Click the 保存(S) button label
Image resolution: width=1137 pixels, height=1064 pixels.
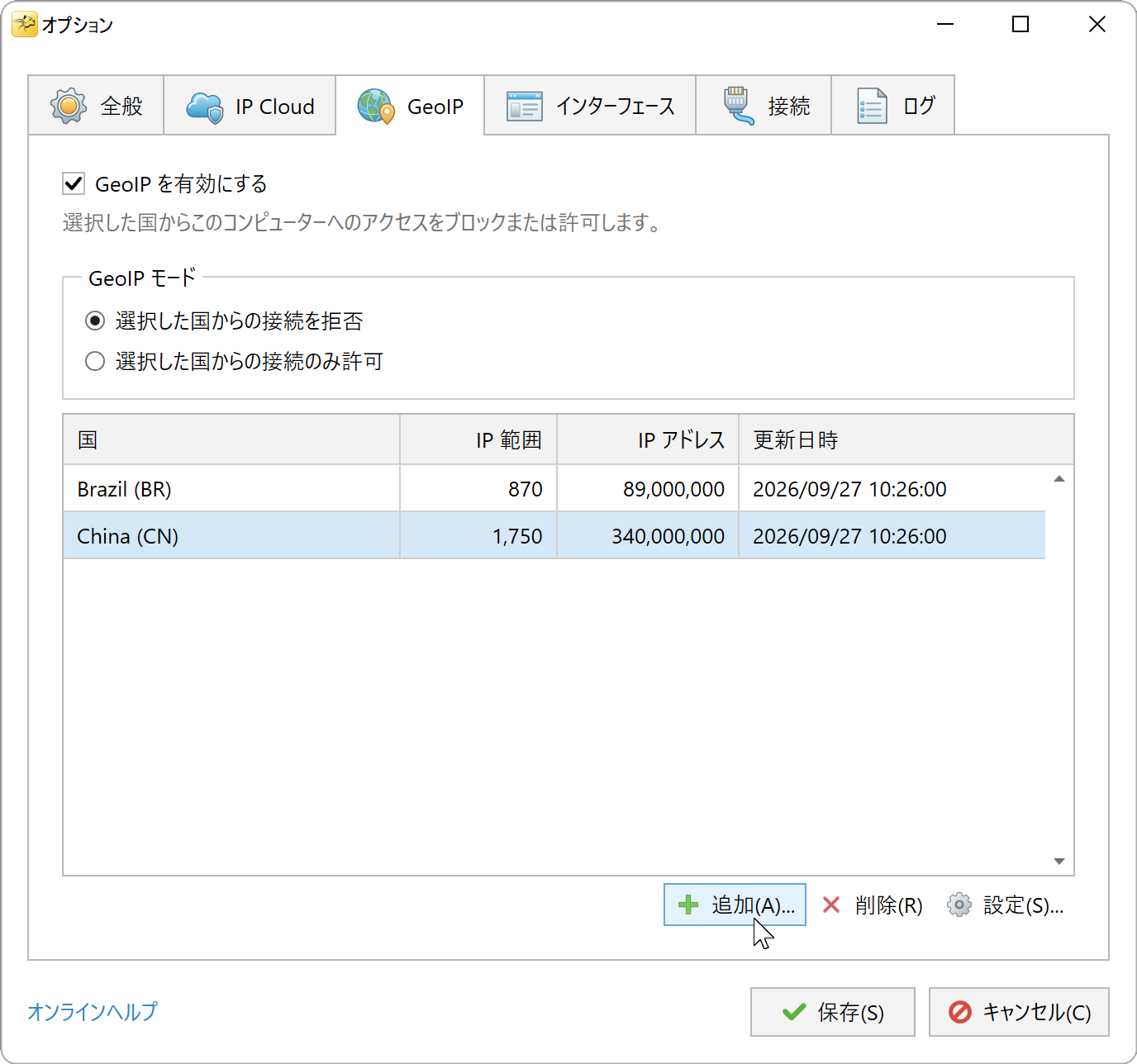[851, 1012]
